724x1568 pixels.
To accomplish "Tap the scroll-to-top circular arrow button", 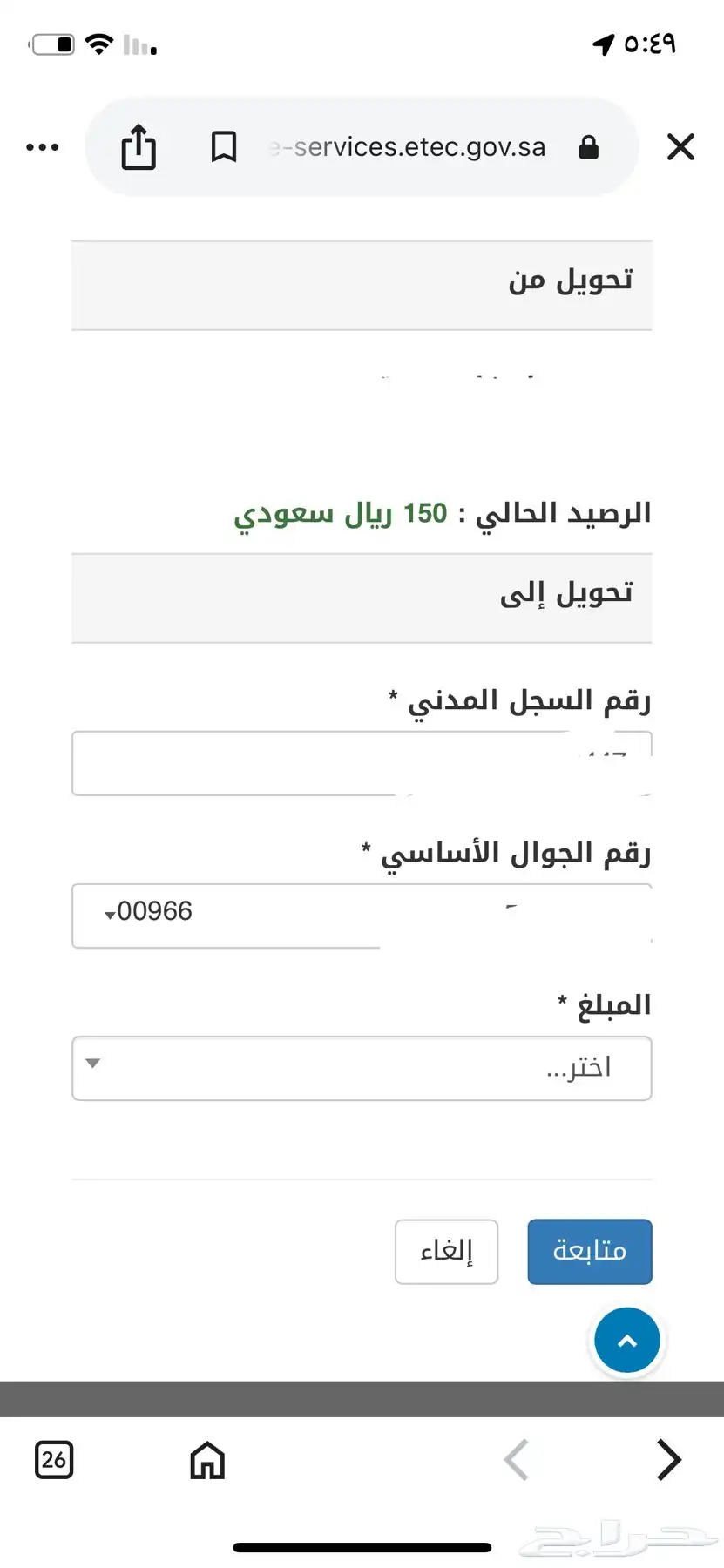I will click(627, 1340).
